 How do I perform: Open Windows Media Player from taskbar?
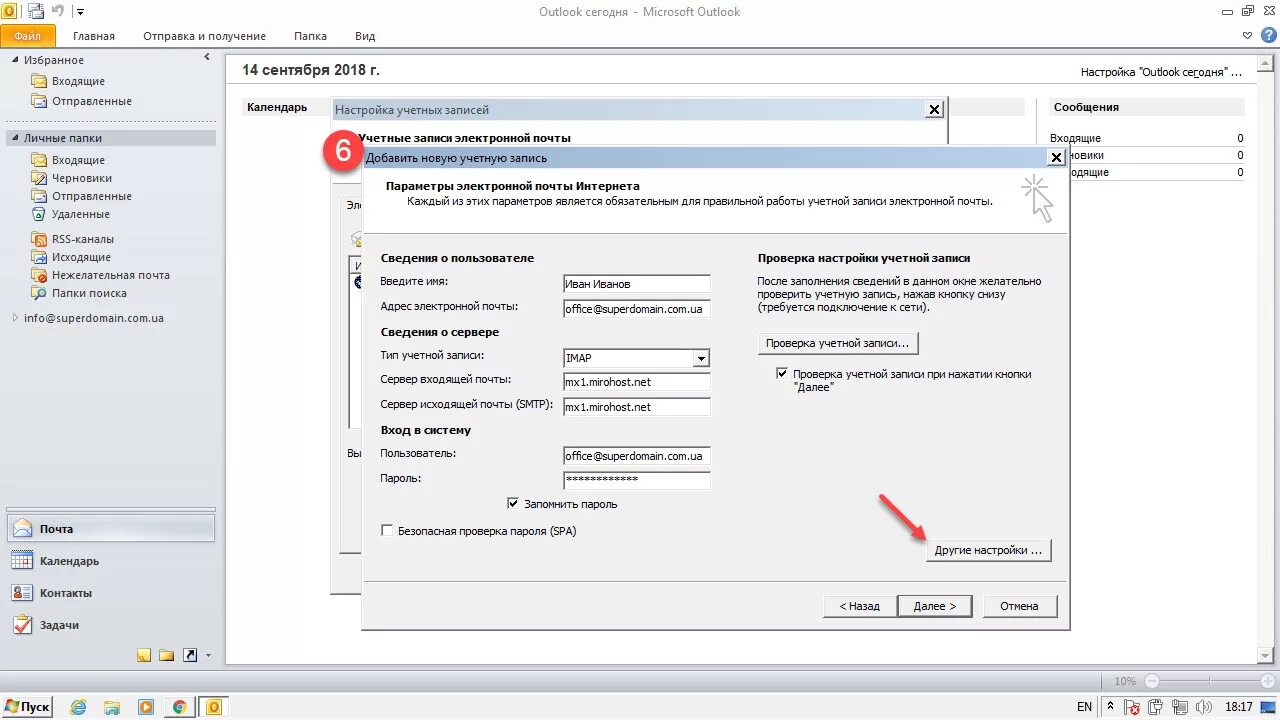click(146, 707)
